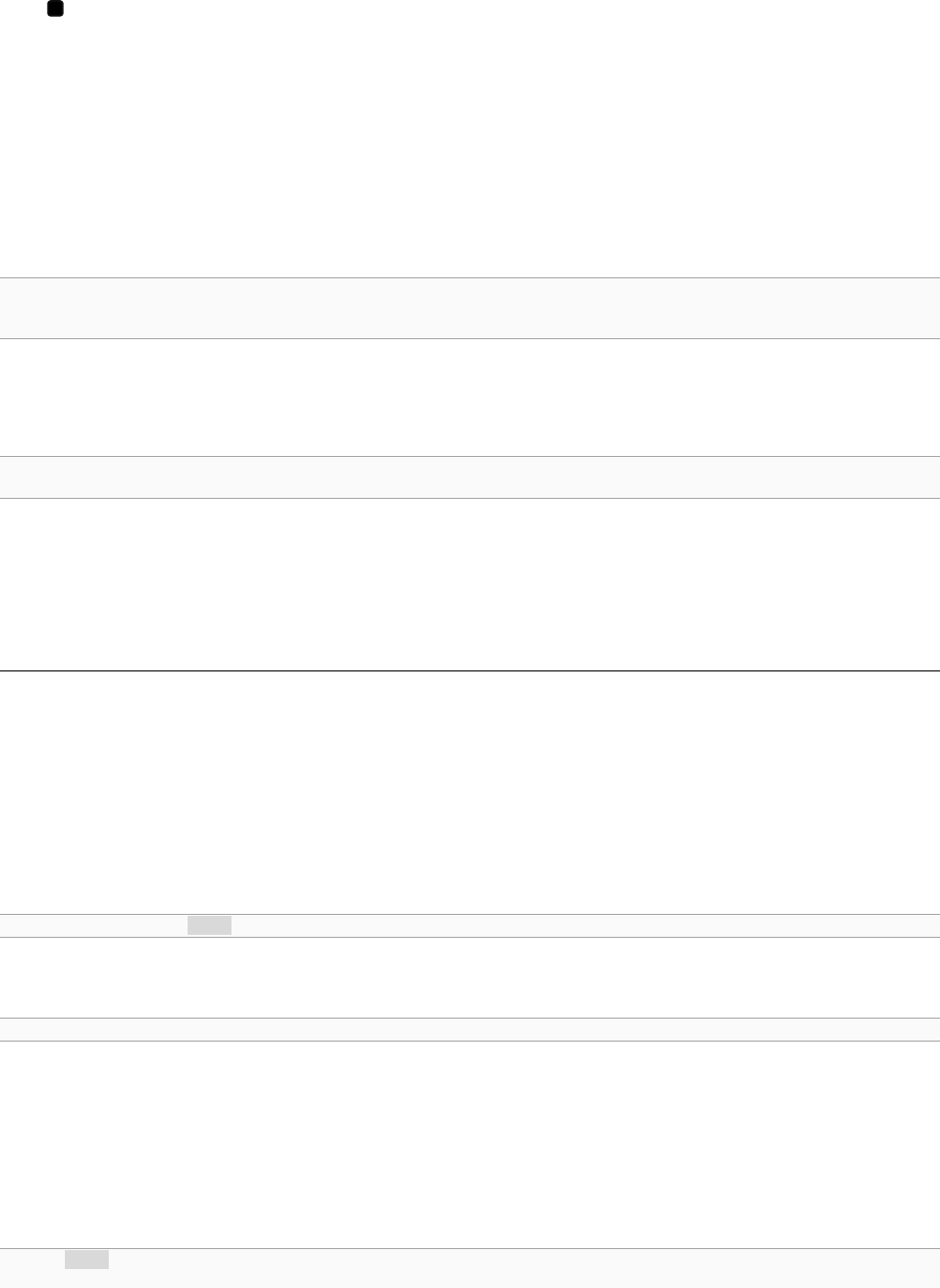This screenshot has width=940, height=1288.
Task: Click the second light gray band
Action: (x=470, y=477)
